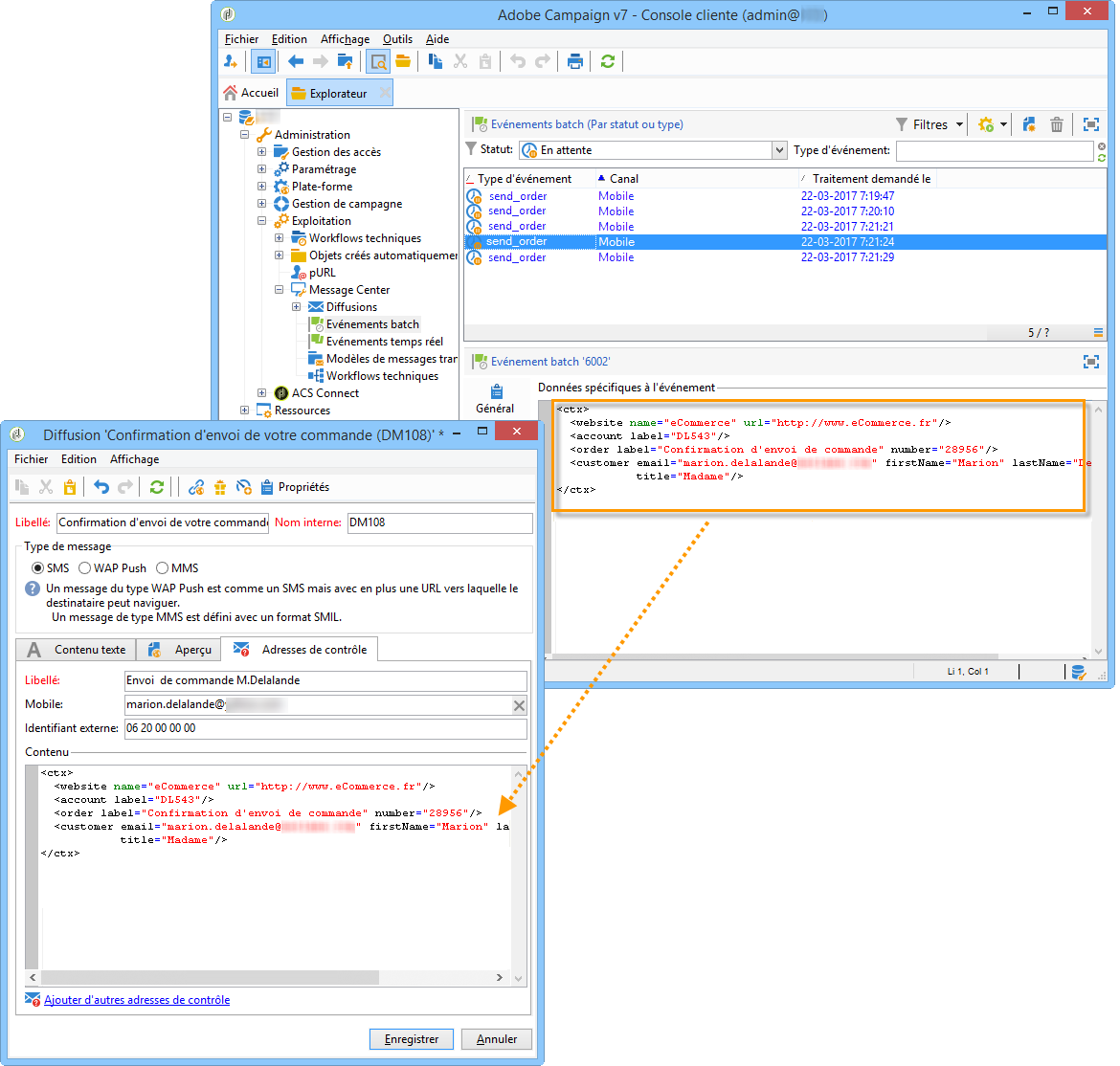This screenshot has width=1120, height=1066.
Task: Click the Back navigation arrow in console toolbar
Action: click(x=296, y=61)
